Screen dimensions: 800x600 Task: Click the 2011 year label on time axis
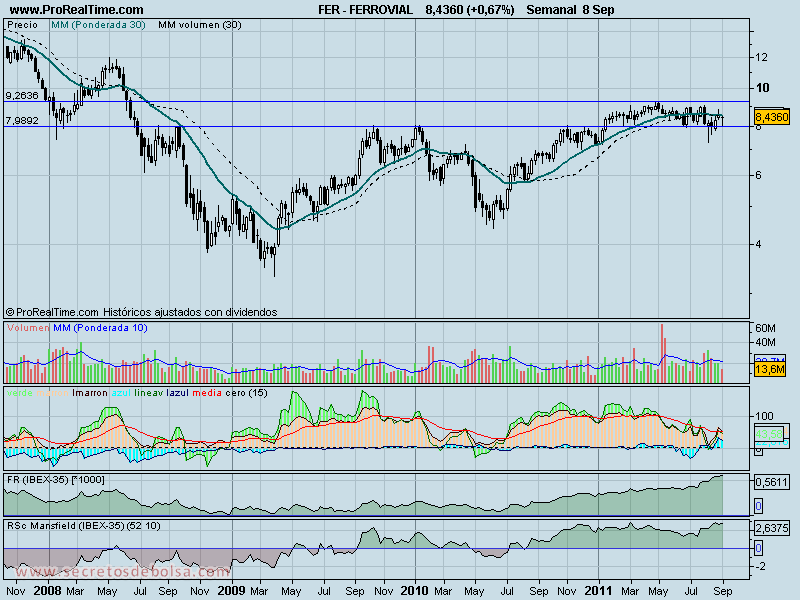pos(598,591)
